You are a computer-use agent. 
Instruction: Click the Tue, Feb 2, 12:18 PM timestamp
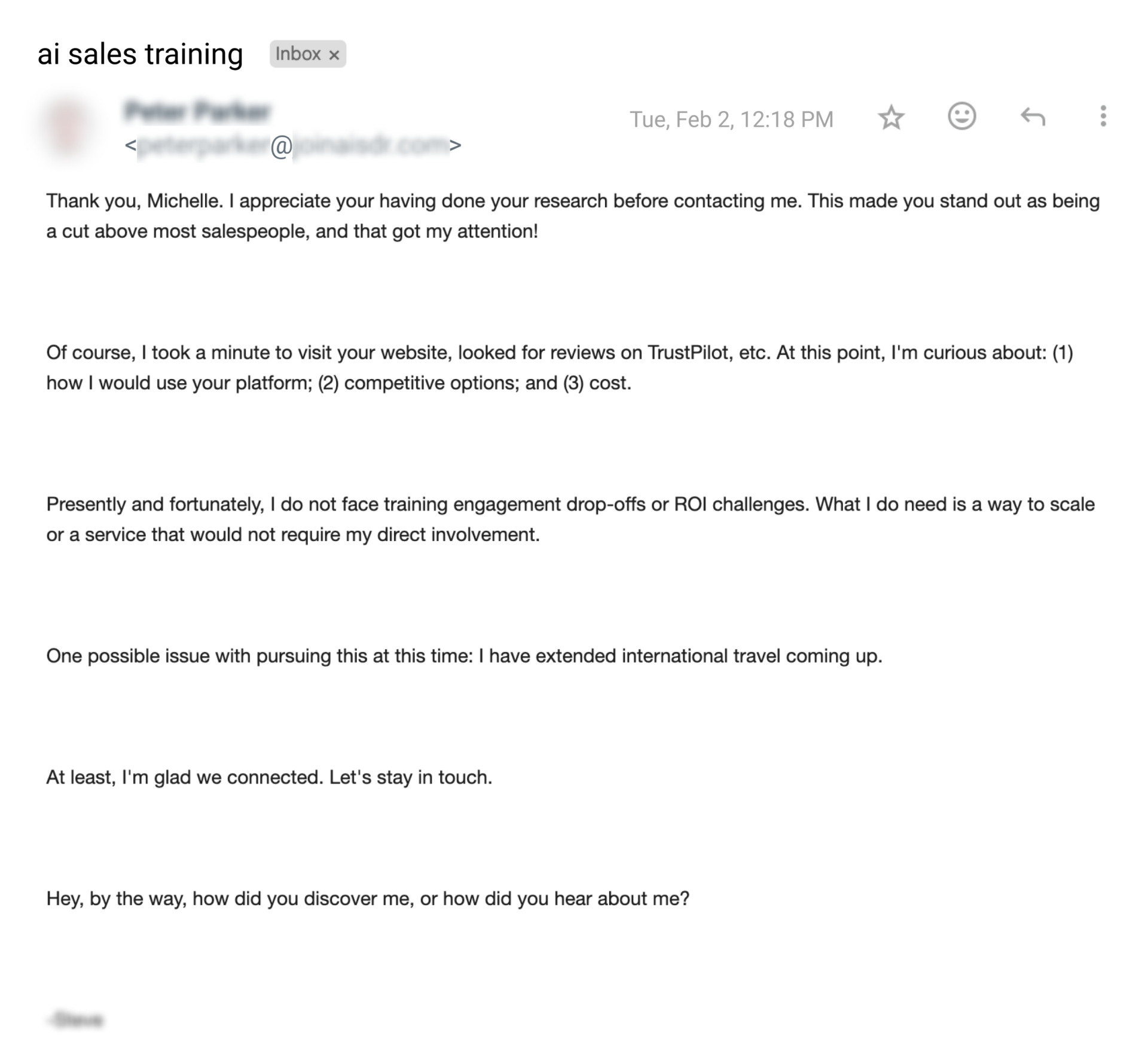[x=731, y=120]
